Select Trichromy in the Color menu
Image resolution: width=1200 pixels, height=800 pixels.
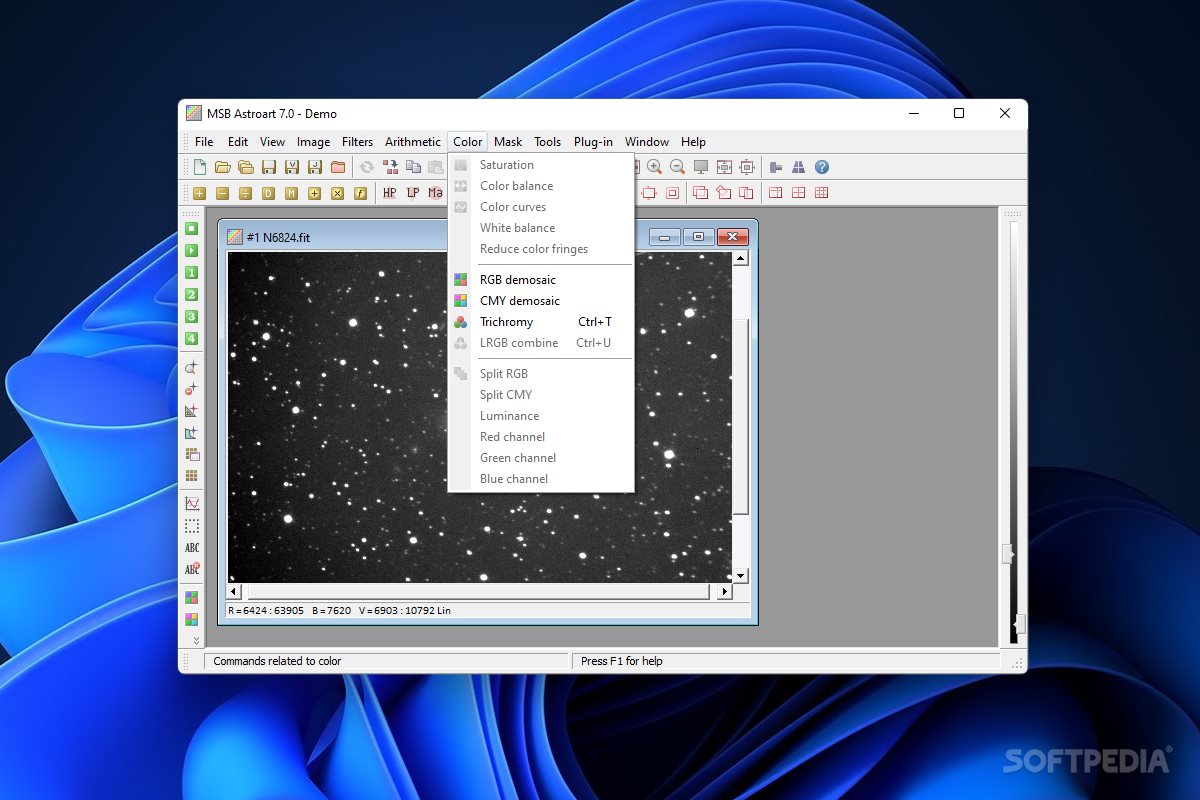541,322
